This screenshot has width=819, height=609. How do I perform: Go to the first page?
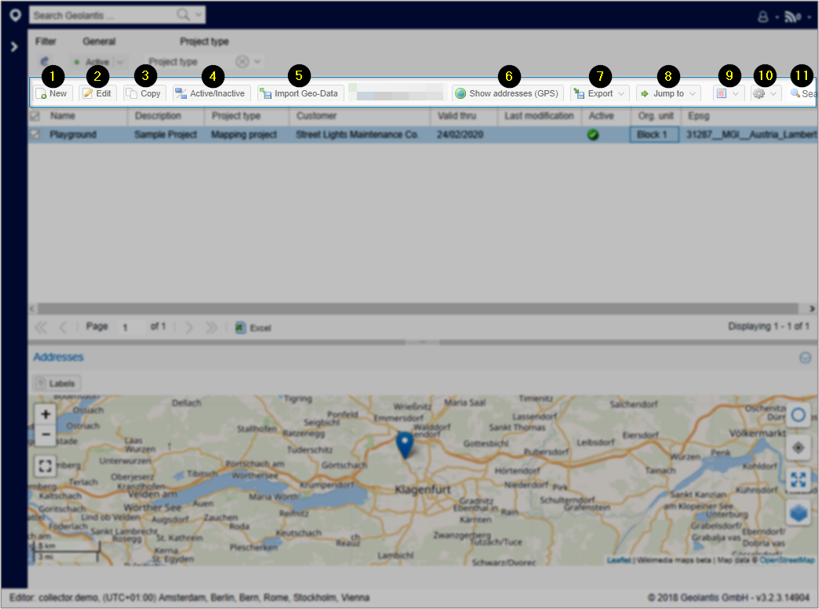[x=40, y=327]
